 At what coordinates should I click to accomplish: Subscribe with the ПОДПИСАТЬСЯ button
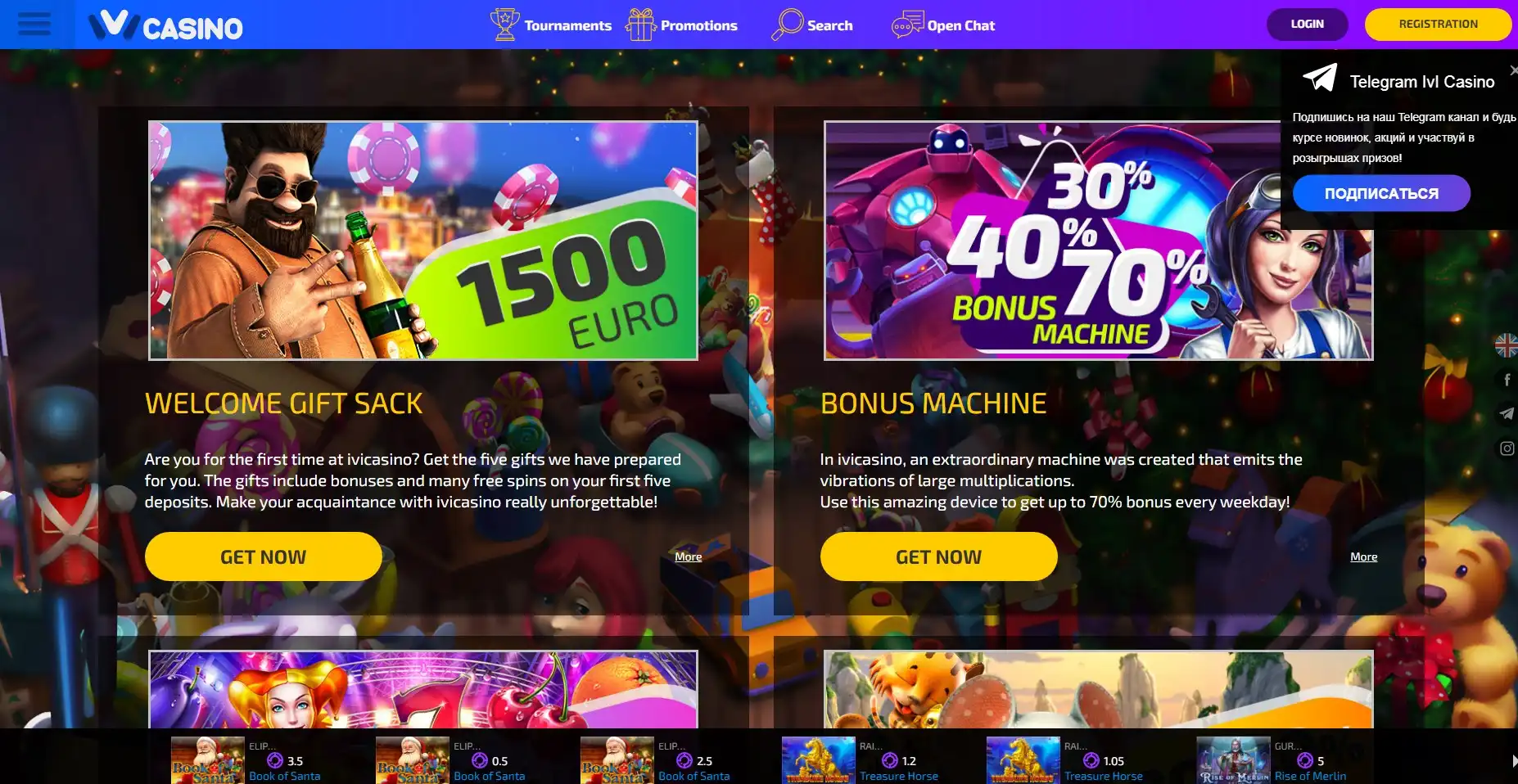click(x=1381, y=193)
